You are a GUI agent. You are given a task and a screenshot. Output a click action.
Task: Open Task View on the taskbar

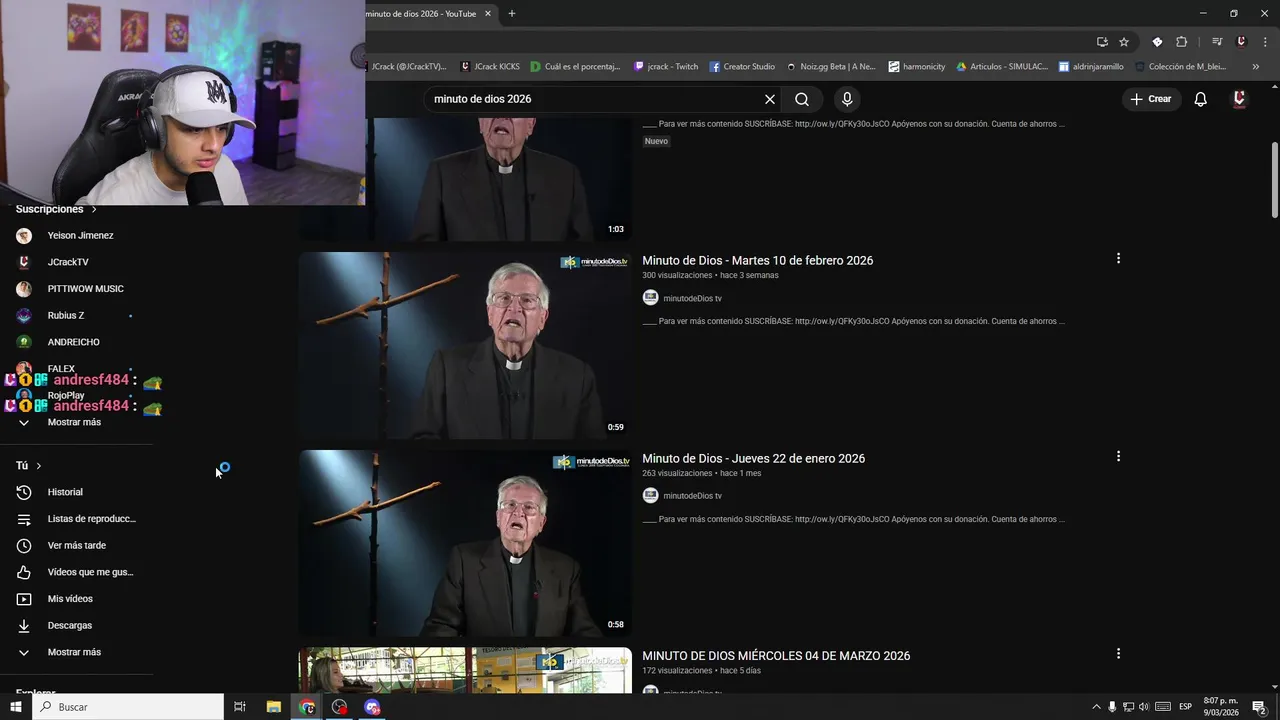(240, 707)
